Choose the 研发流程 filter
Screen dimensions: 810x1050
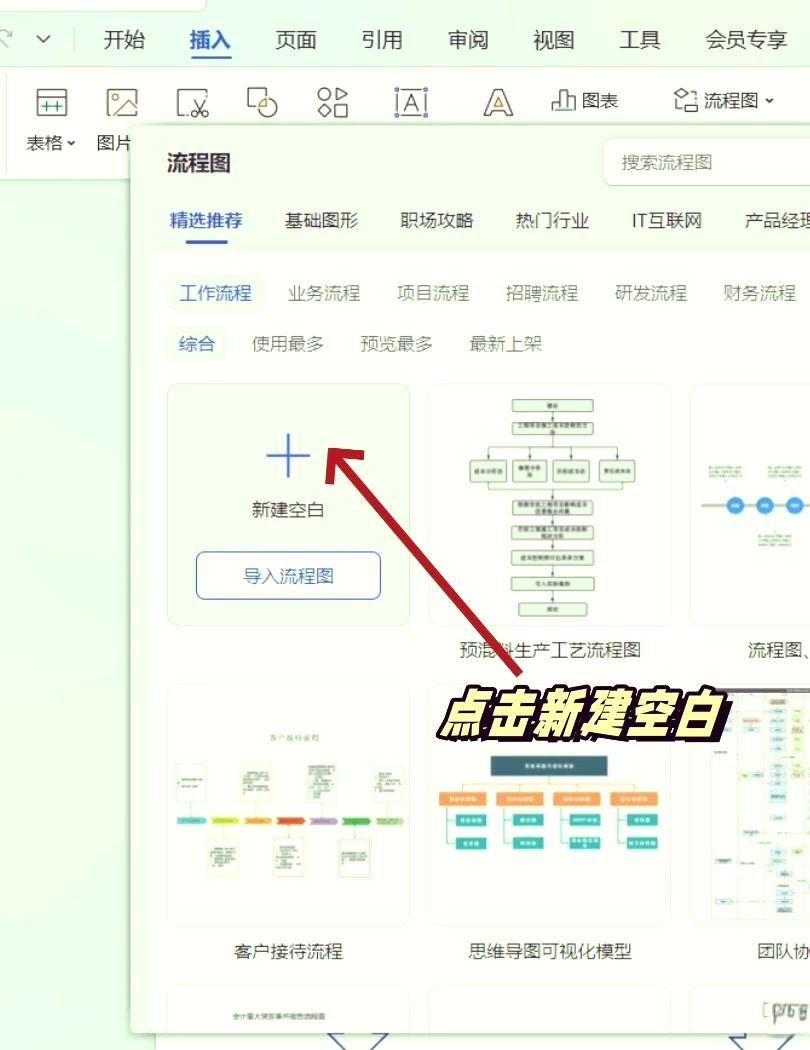pyautogui.click(x=651, y=293)
